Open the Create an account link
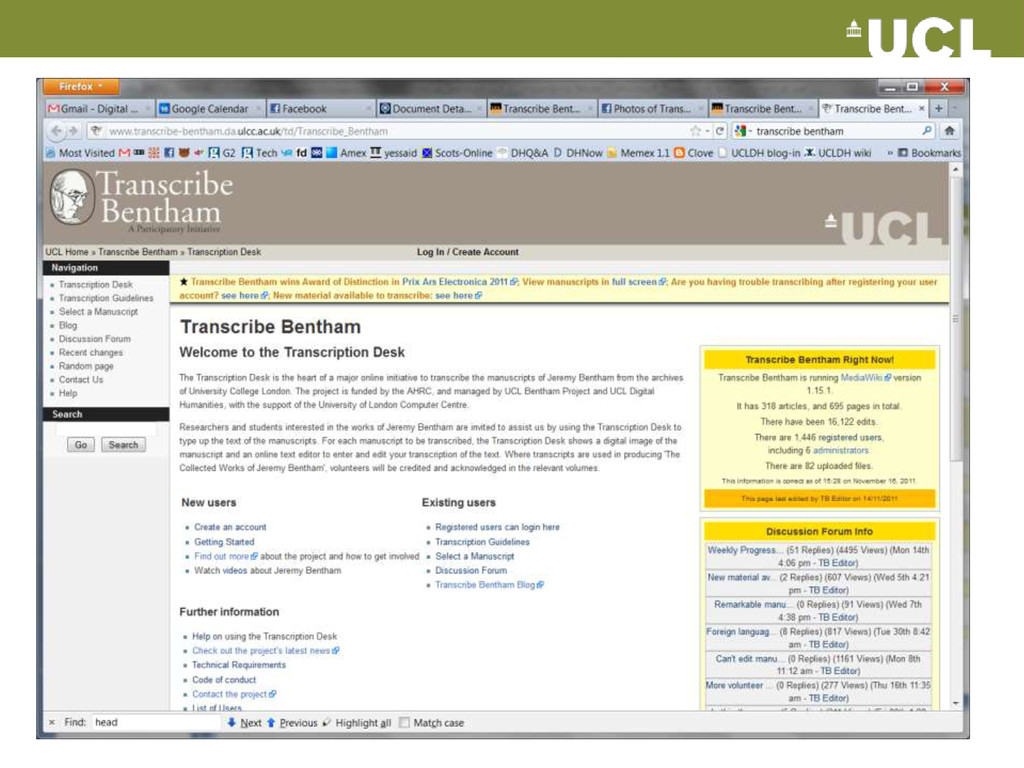The width and height of the screenshot is (1024, 768). (x=230, y=527)
